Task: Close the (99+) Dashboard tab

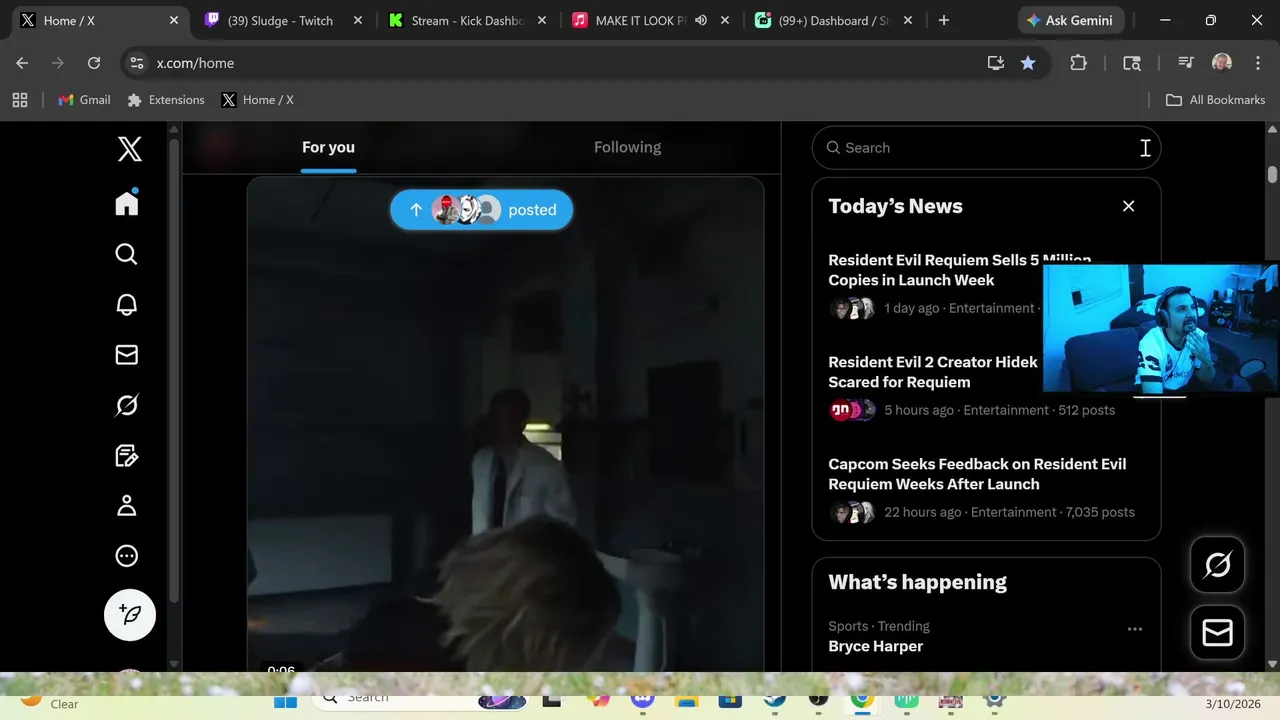Action: coord(908,20)
